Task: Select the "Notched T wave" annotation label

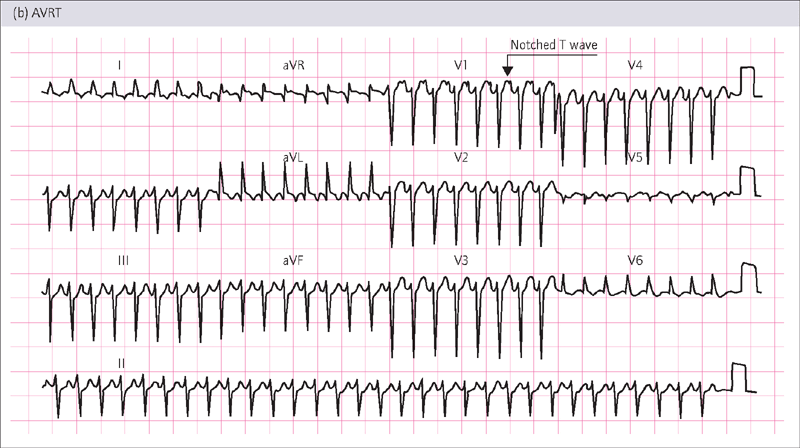Action: (x=554, y=45)
